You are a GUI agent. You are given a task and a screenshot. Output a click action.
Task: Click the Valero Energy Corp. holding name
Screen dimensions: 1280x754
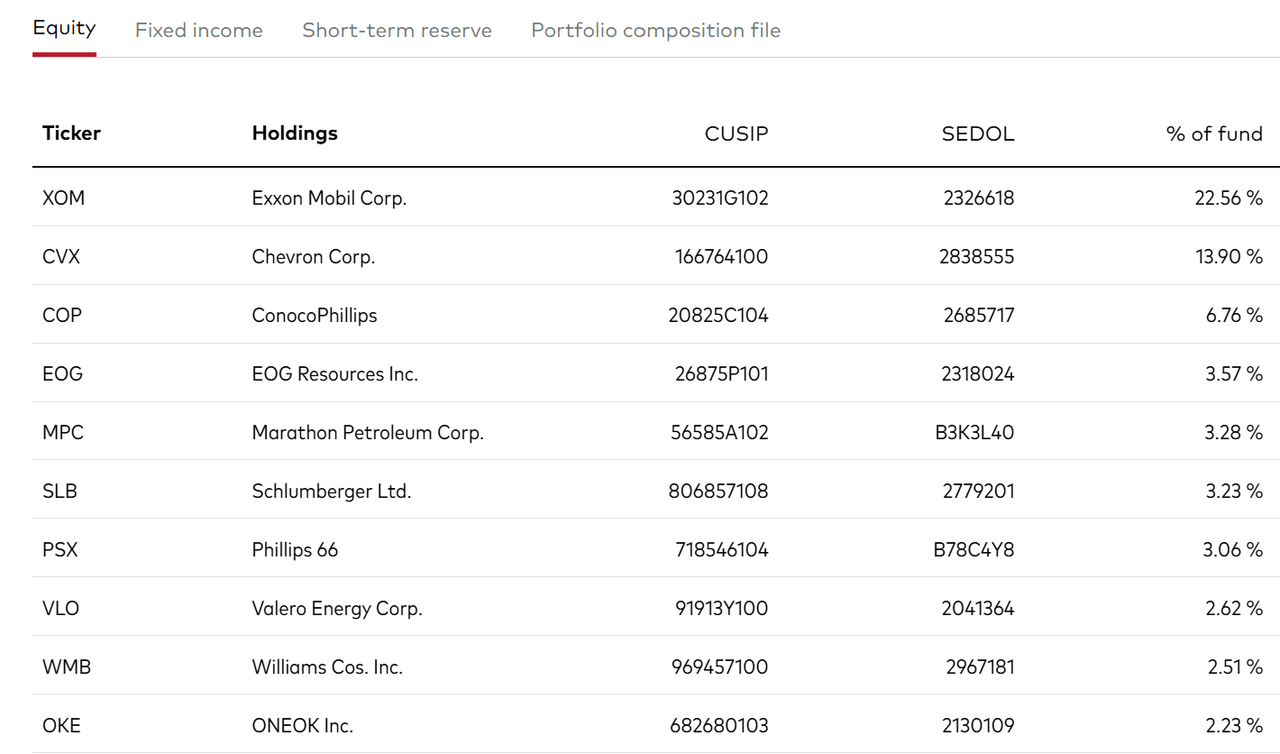pos(337,608)
